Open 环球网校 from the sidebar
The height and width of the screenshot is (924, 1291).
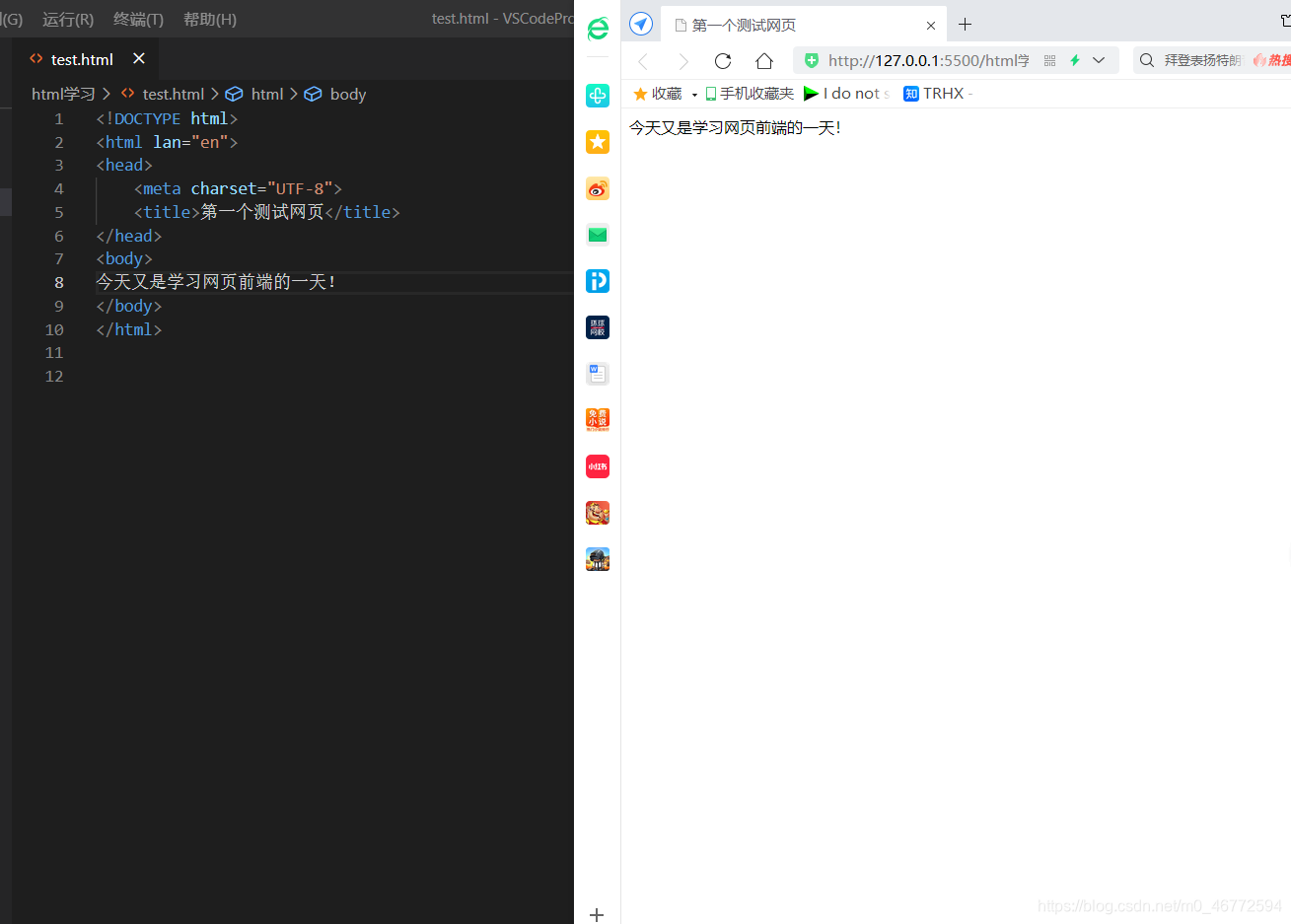[x=597, y=326]
